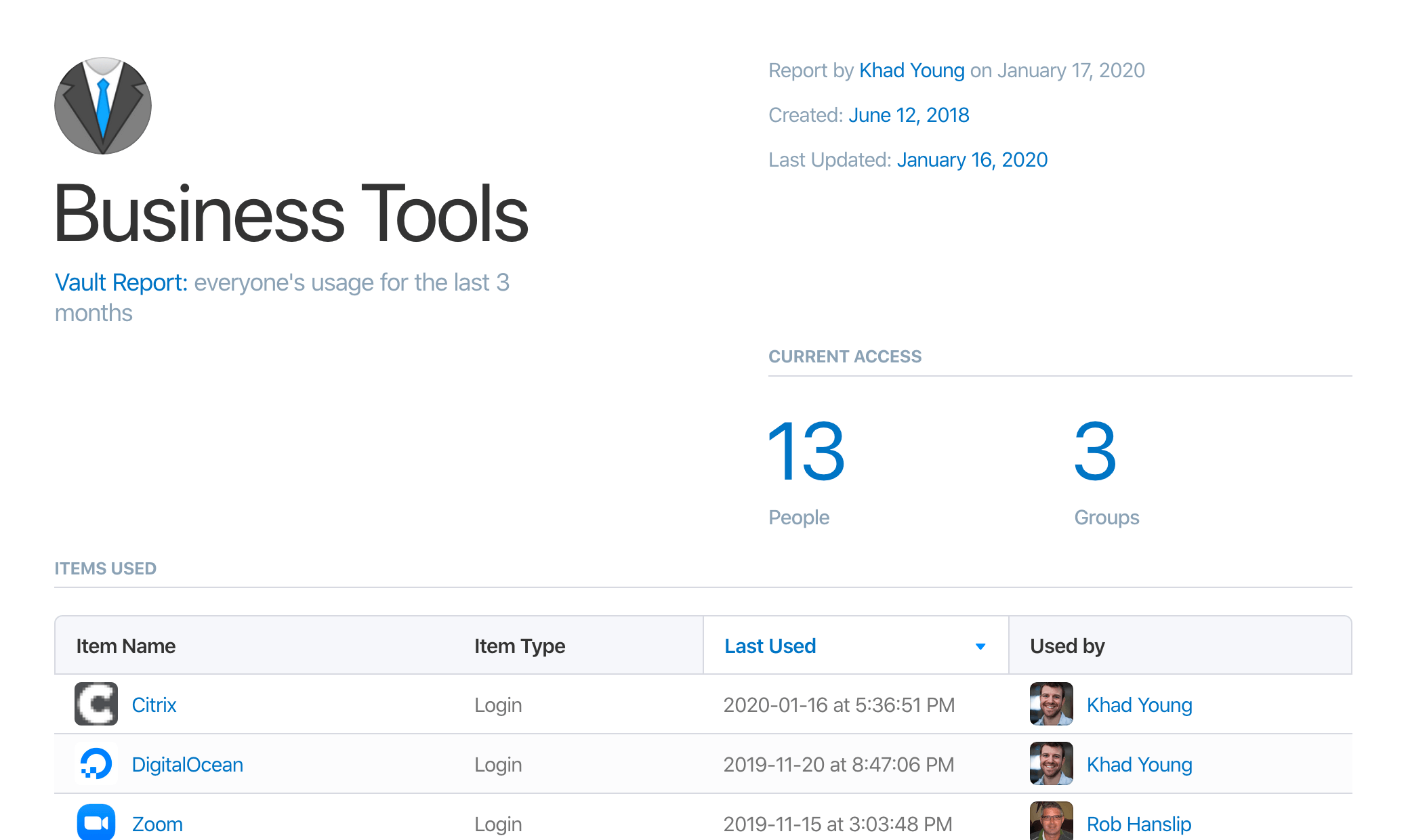Click the Item Type column header
1408x840 pixels.
(521, 645)
